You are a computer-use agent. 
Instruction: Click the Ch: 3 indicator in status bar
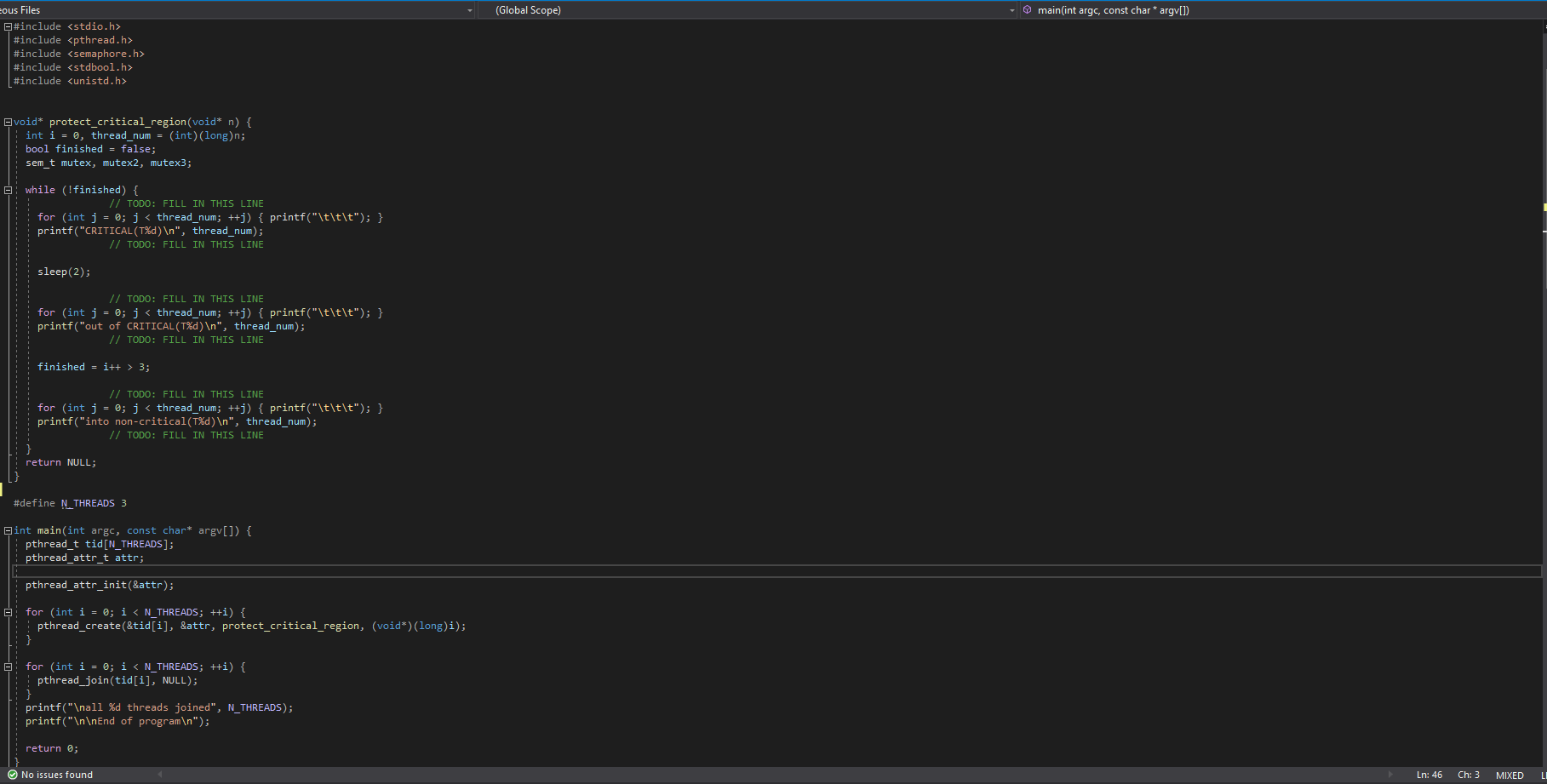pos(1468,775)
